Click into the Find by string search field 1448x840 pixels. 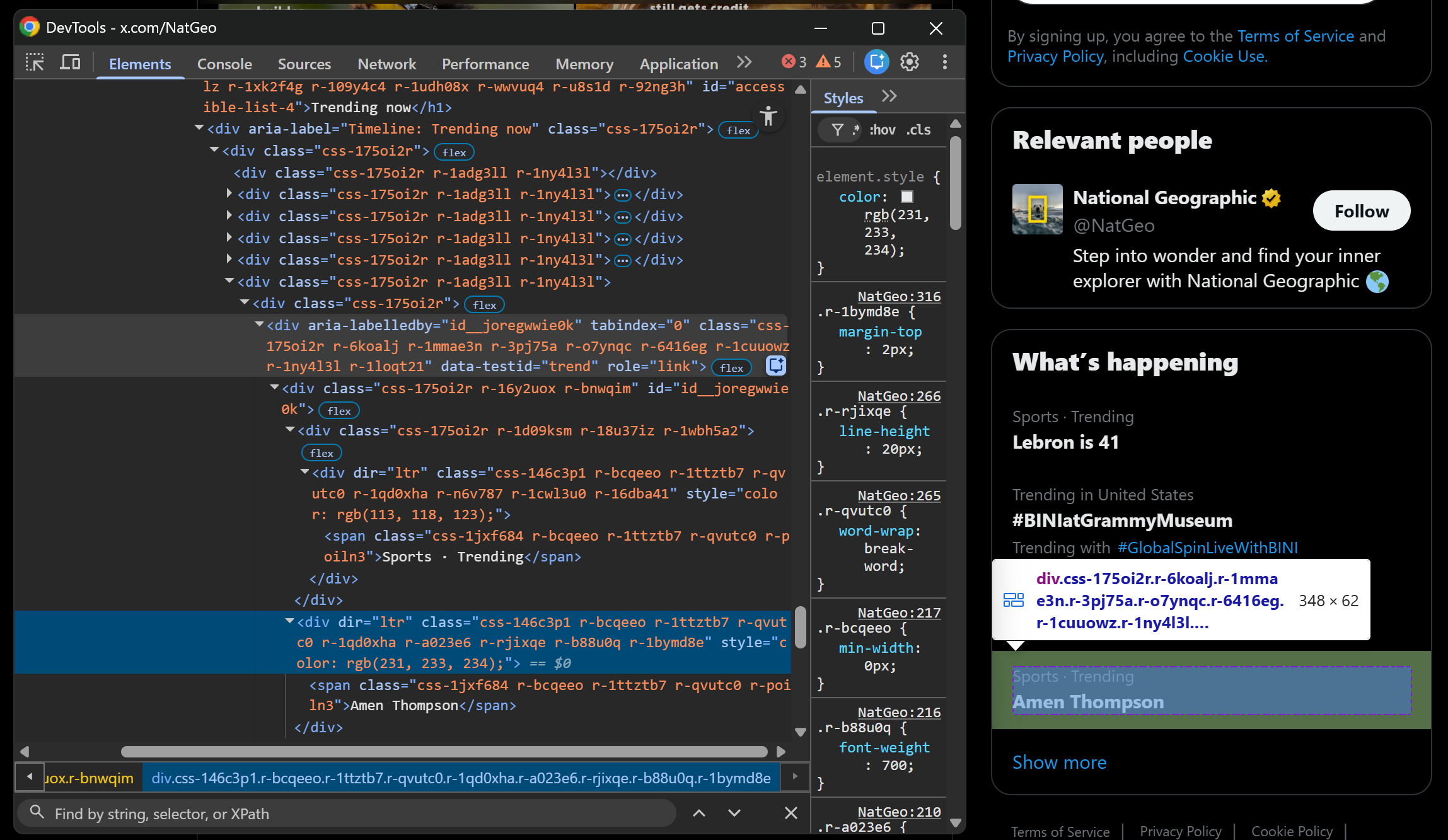pyautogui.click(x=347, y=814)
